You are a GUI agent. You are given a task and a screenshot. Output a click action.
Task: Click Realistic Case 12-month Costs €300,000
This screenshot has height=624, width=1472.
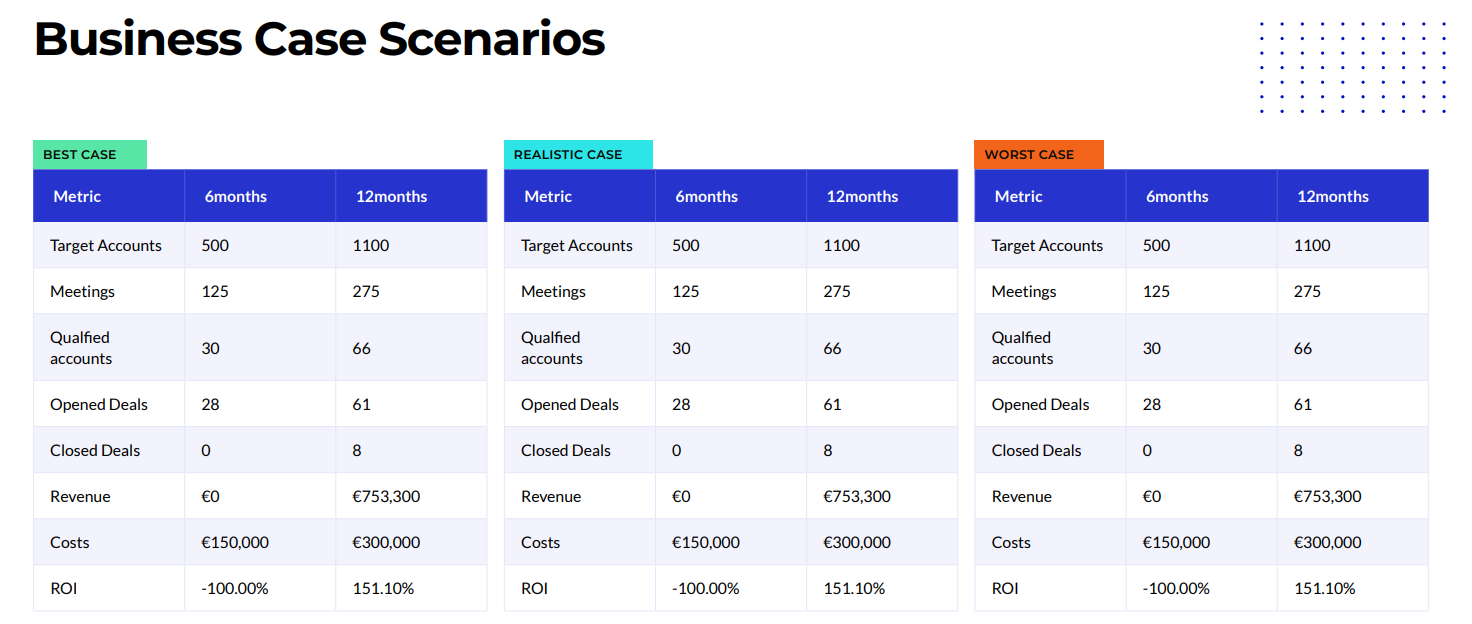coord(857,542)
